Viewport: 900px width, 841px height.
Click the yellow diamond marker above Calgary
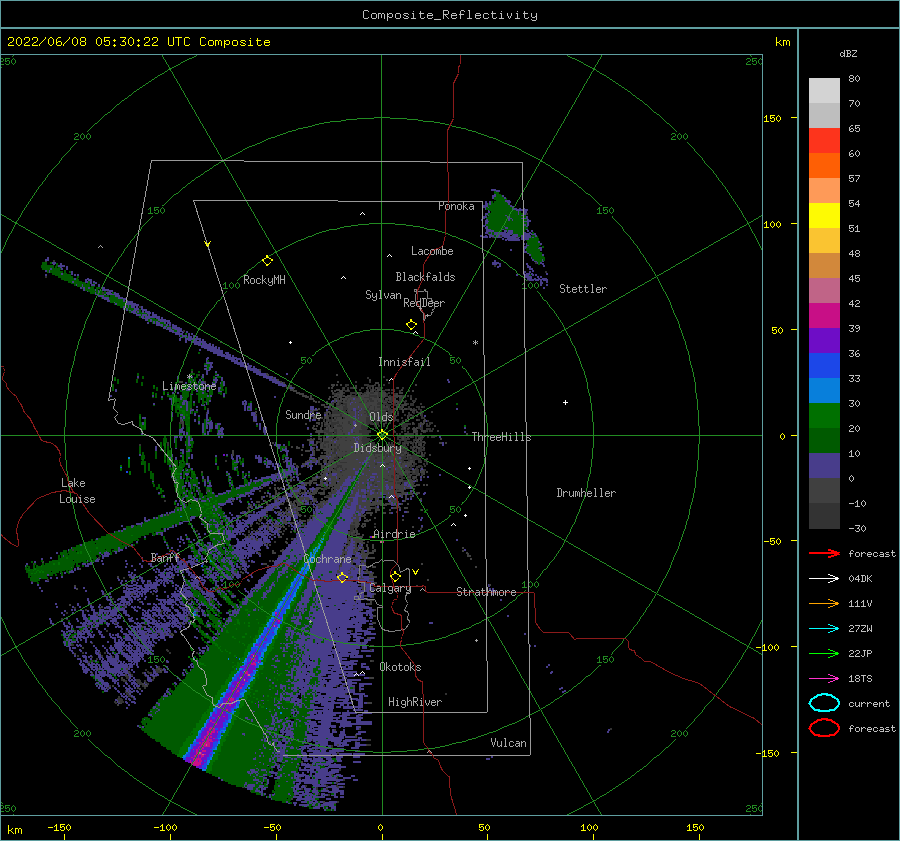click(x=395, y=576)
